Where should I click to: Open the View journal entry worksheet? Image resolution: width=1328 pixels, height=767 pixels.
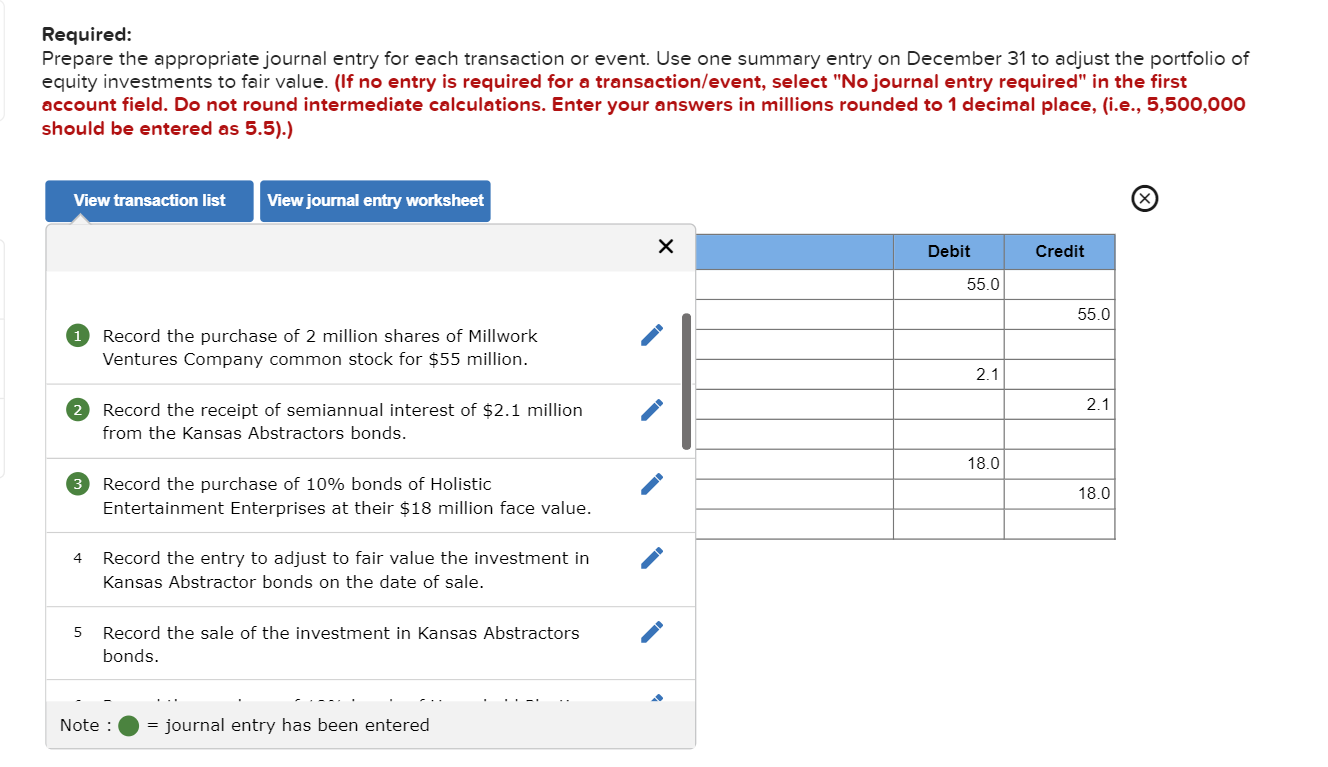point(375,201)
